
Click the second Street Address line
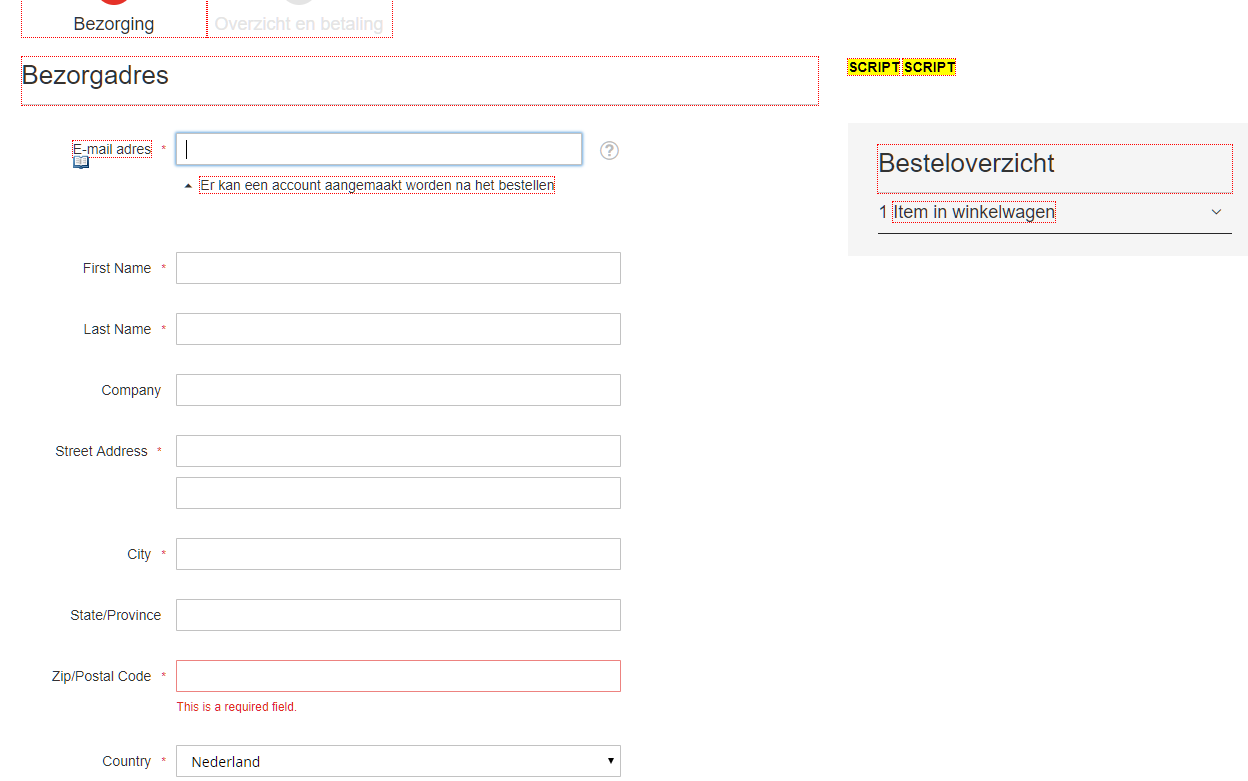[x=398, y=492]
